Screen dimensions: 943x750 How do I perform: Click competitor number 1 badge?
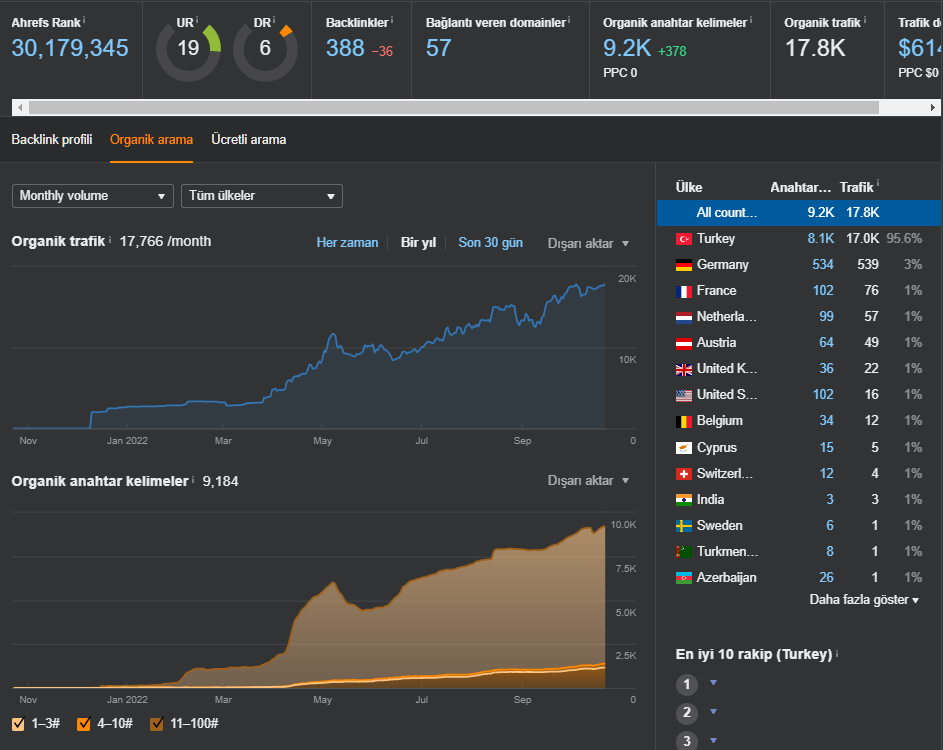click(687, 684)
